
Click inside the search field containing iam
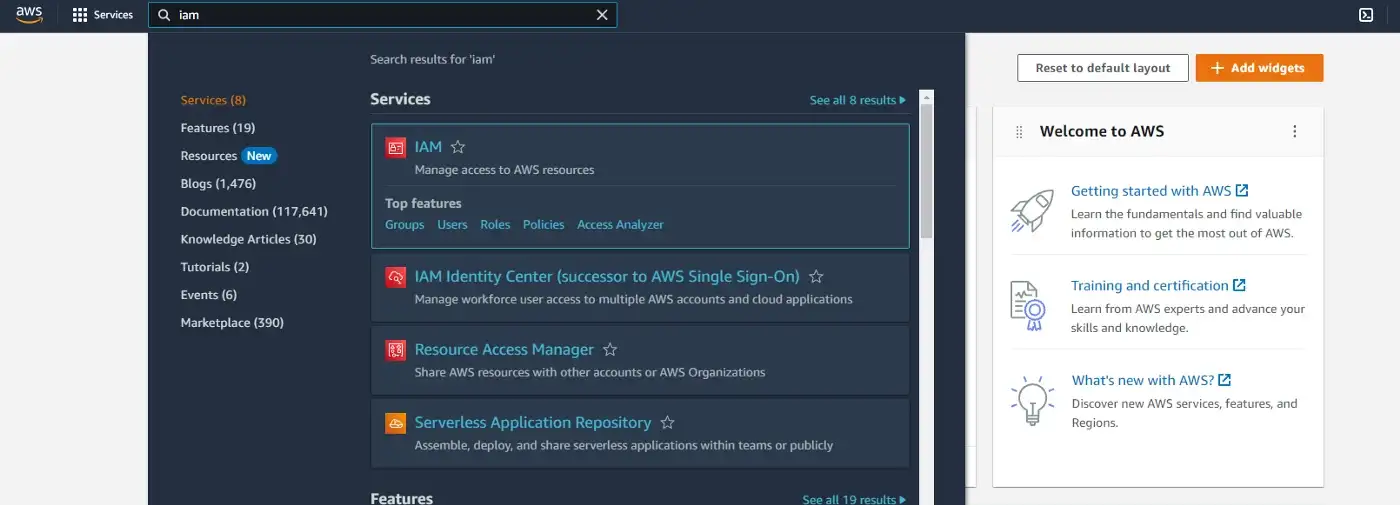pos(382,15)
